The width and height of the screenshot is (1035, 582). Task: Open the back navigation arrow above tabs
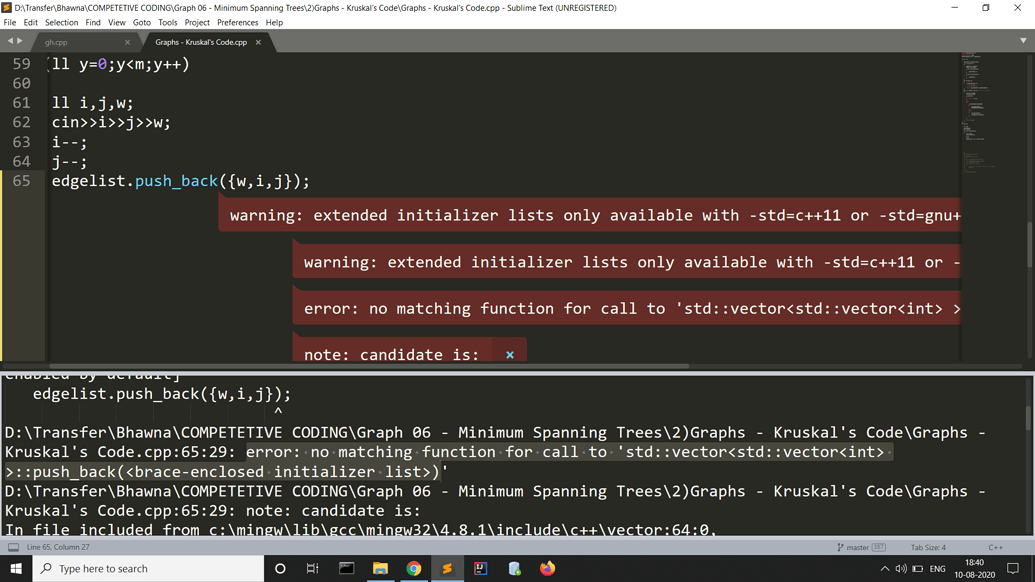(10, 41)
